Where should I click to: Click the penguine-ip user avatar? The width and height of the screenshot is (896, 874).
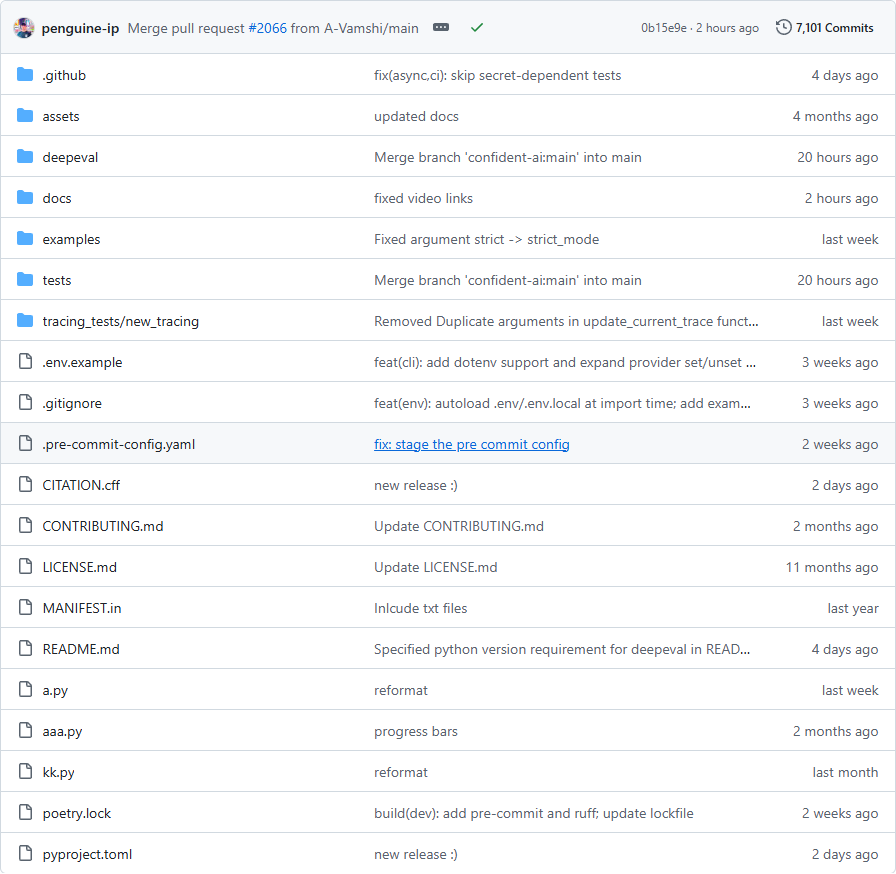tap(24, 28)
